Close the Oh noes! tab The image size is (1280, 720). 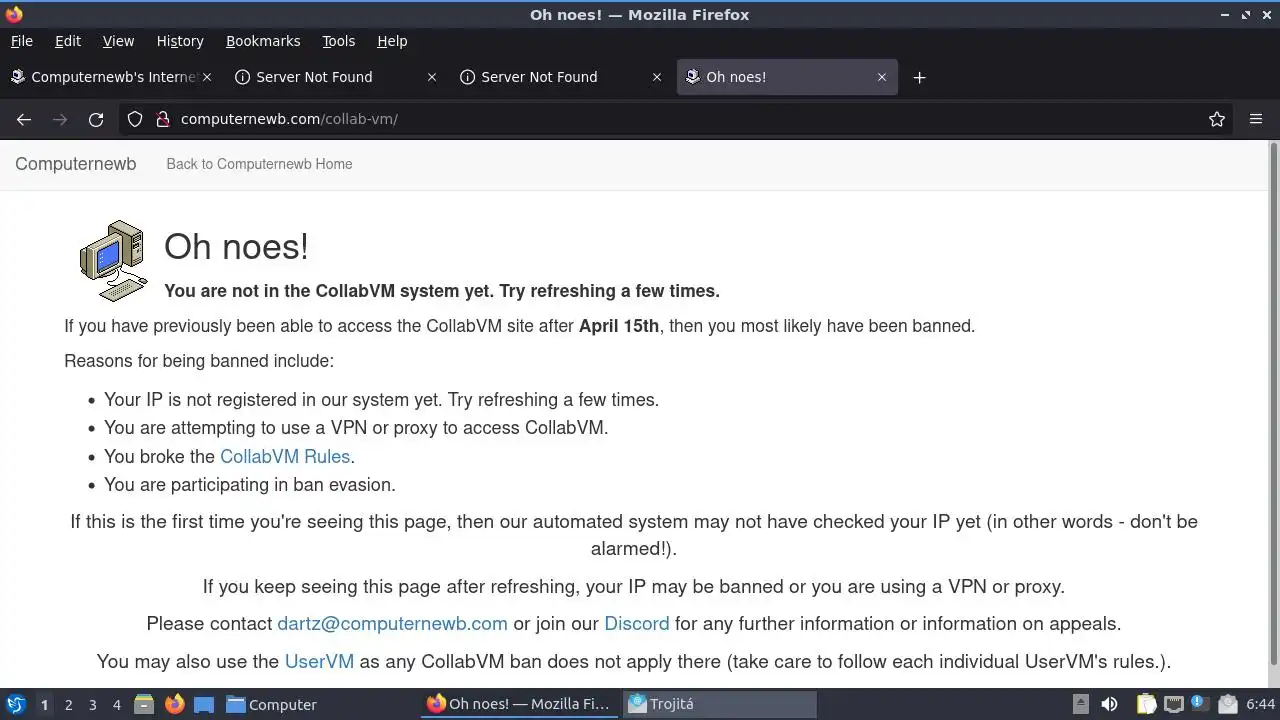coord(882,77)
